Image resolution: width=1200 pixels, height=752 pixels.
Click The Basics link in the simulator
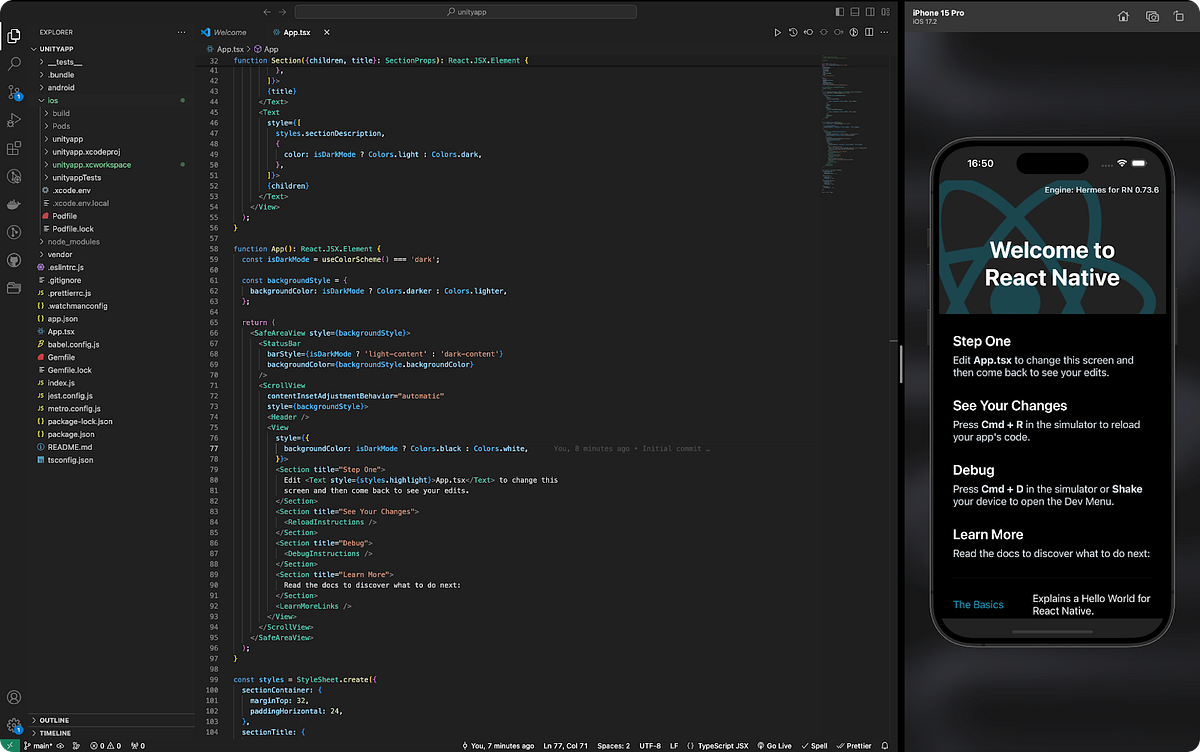[978, 604]
